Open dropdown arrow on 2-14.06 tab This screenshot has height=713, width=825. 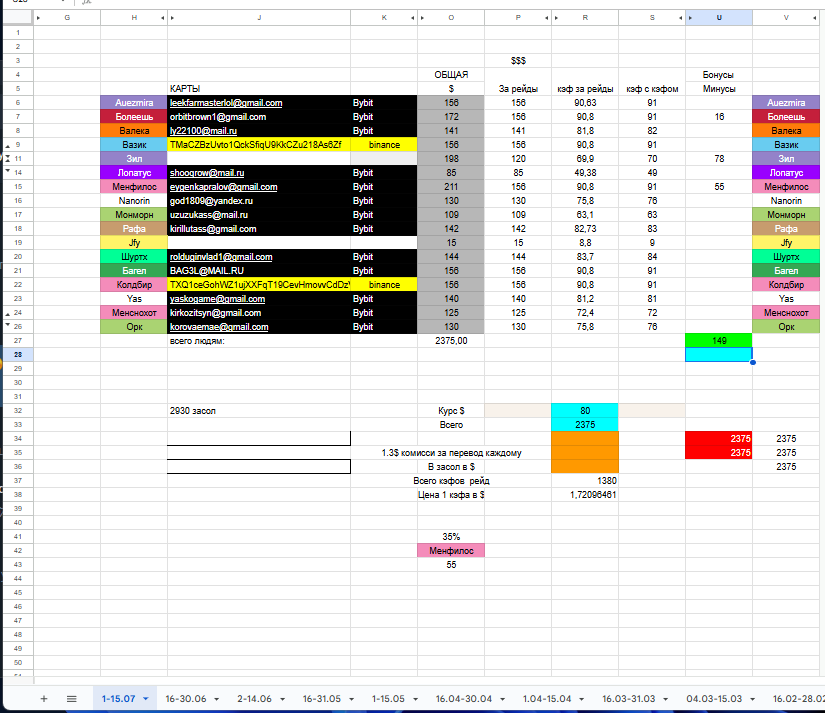[x=283, y=699]
